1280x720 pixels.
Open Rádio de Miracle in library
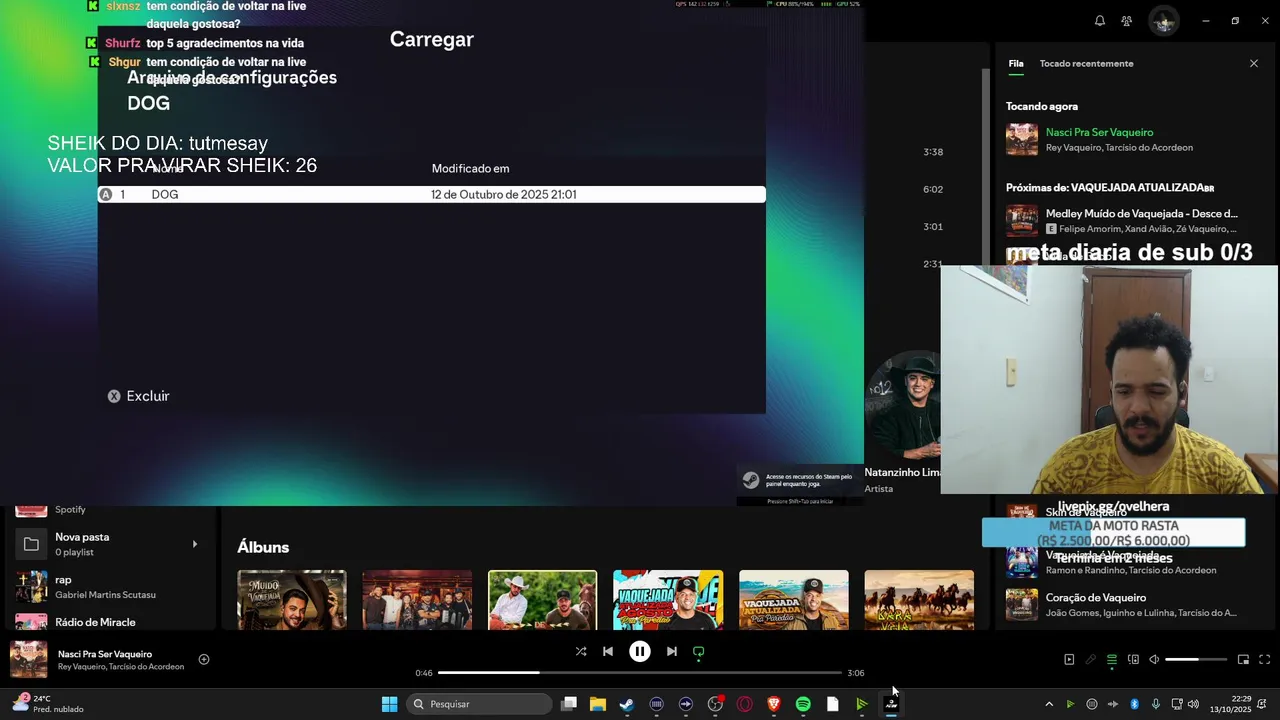(108, 622)
